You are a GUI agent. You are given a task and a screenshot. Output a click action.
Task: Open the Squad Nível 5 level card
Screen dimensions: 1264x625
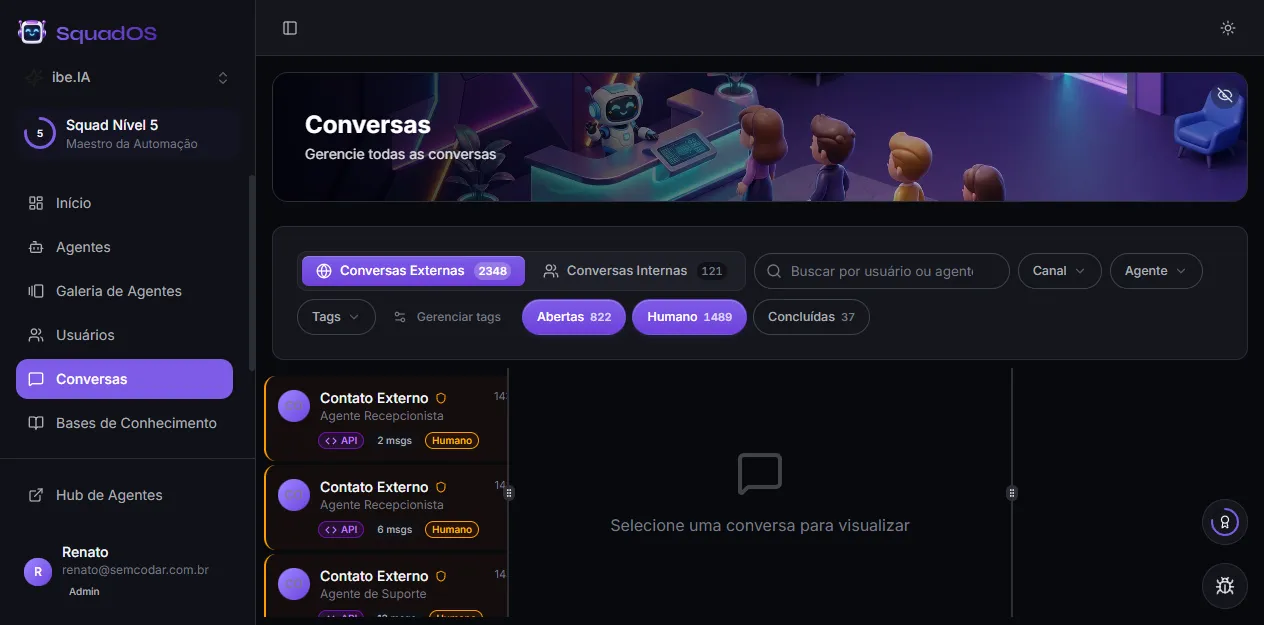click(127, 134)
